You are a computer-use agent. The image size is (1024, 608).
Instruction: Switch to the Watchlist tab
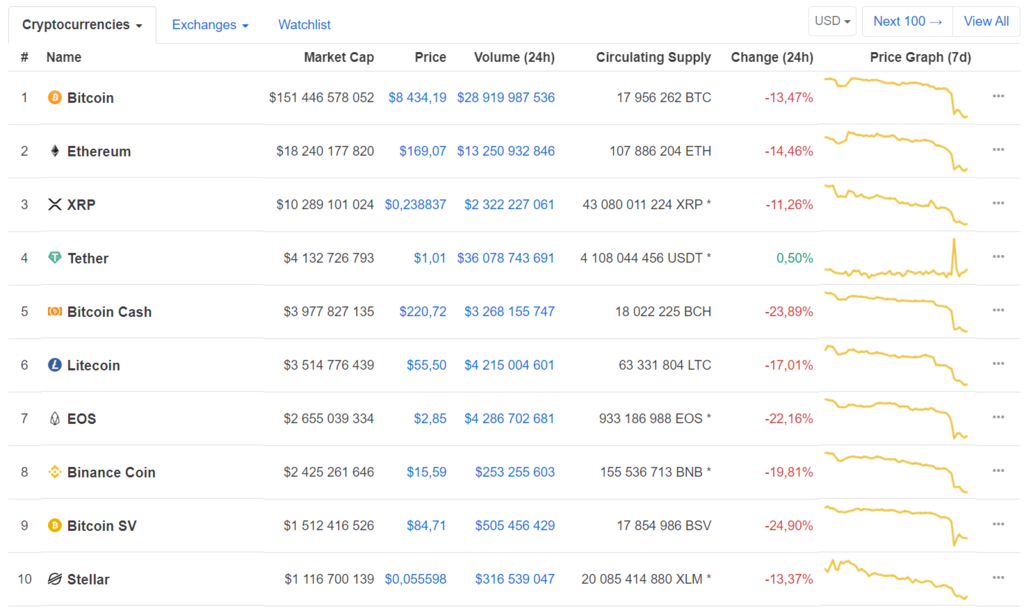[x=304, y=24]
